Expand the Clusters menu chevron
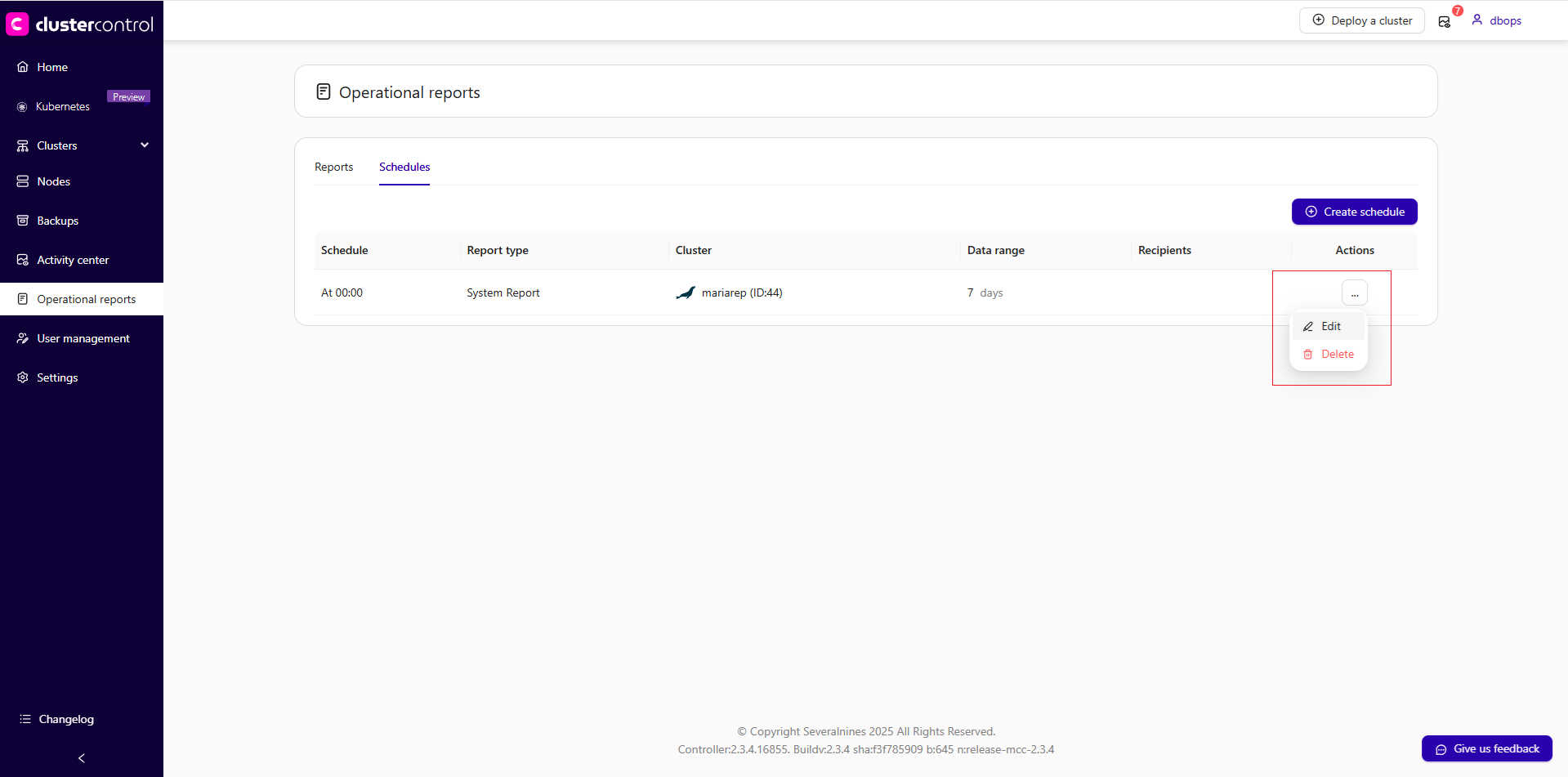 (x=145, y=145)
